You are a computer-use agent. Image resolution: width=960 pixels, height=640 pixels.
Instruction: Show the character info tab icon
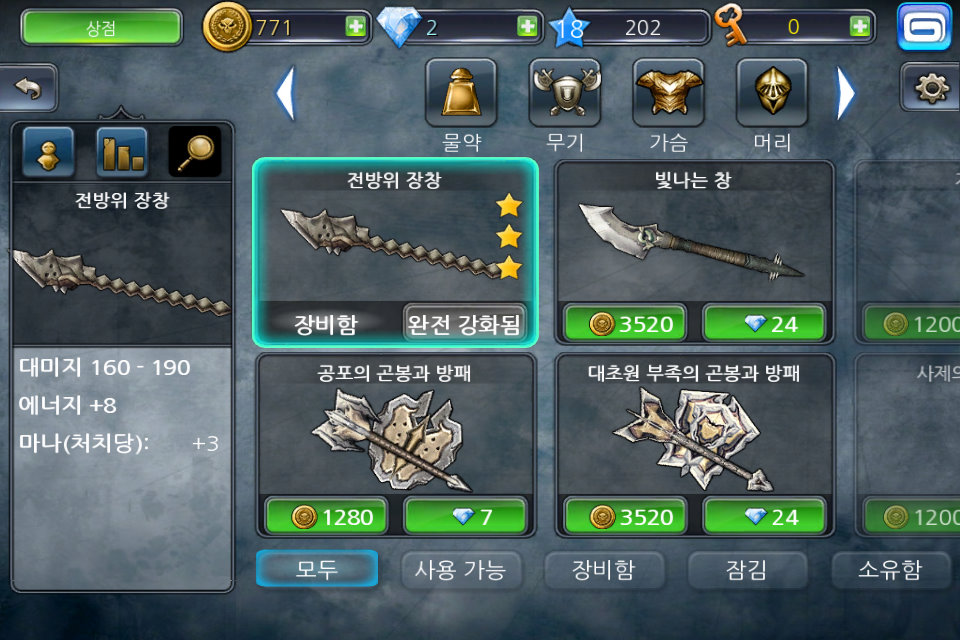click(48, 152)
